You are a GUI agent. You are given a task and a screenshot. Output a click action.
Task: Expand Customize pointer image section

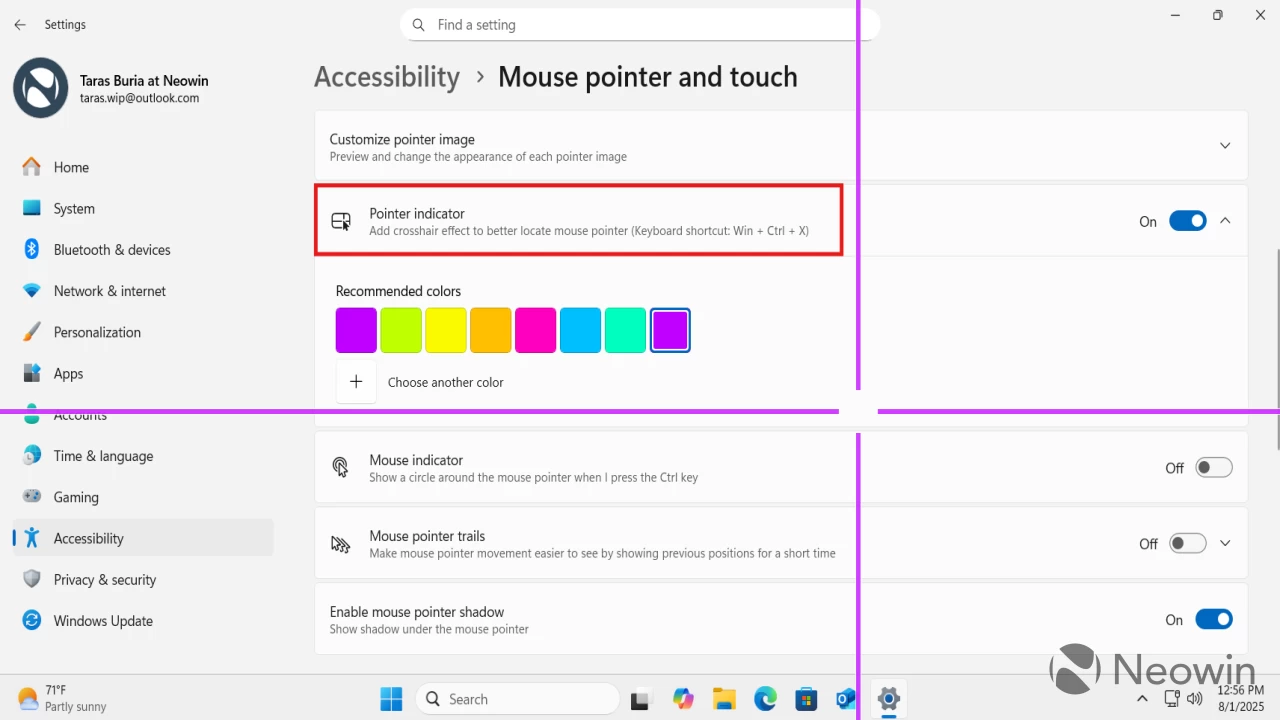coord(1225,146)
